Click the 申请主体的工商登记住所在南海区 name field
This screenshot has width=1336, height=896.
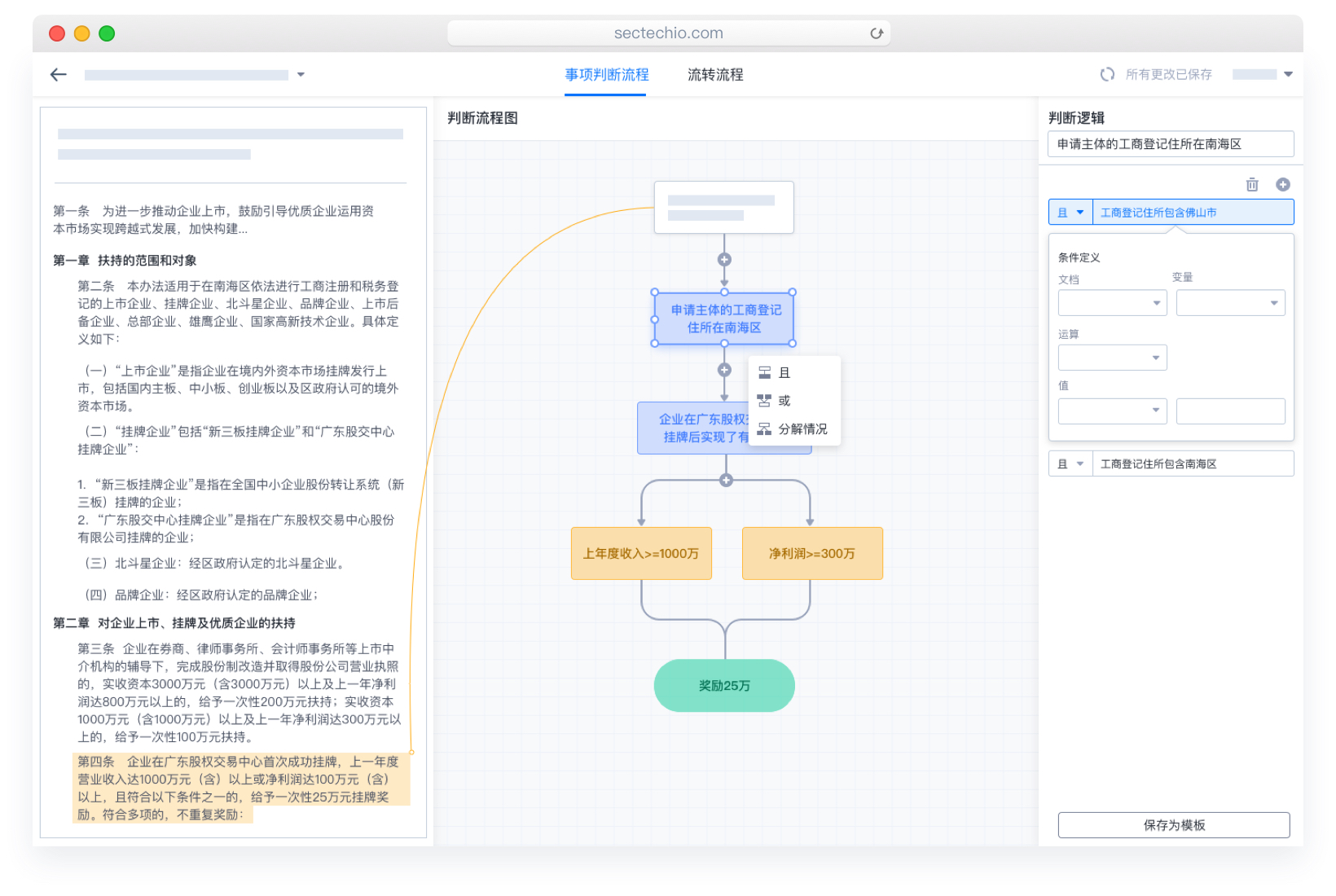click(x=1170, y=144)
